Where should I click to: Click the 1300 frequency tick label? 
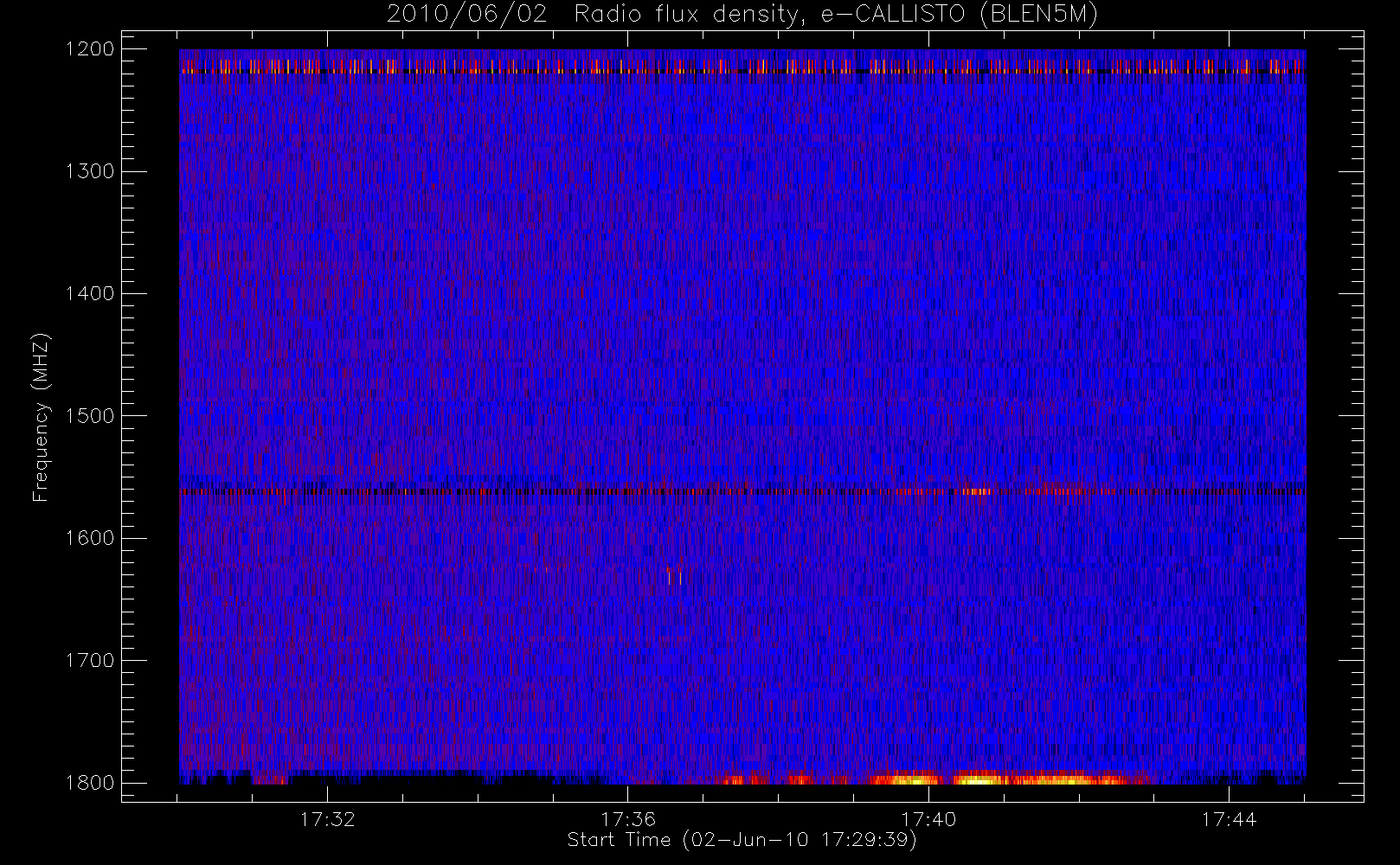tap(91, 171)
